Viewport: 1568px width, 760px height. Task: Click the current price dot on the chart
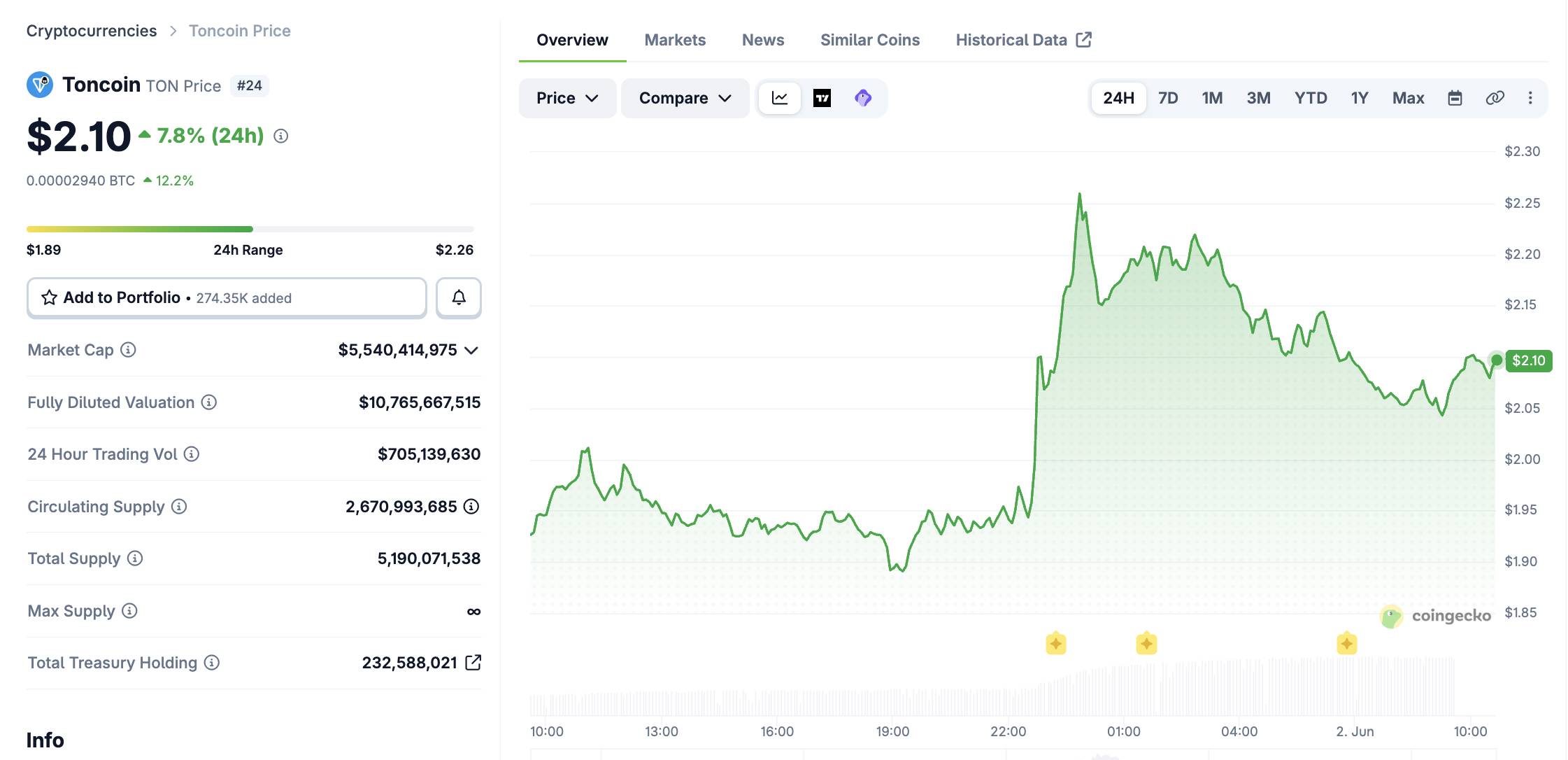tap(1496, 360)
